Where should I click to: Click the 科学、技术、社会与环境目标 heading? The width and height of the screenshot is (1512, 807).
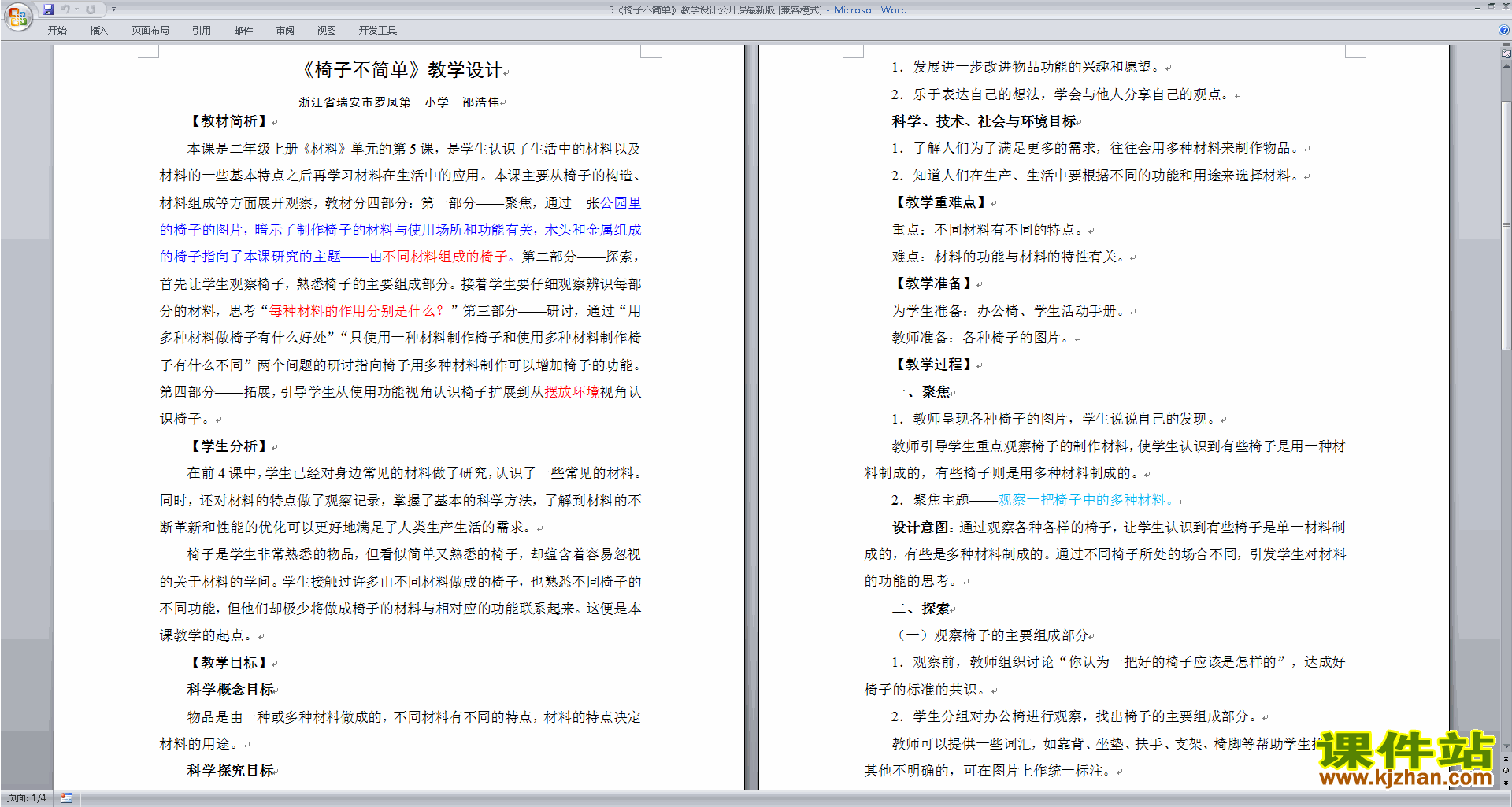coord(984,121)
